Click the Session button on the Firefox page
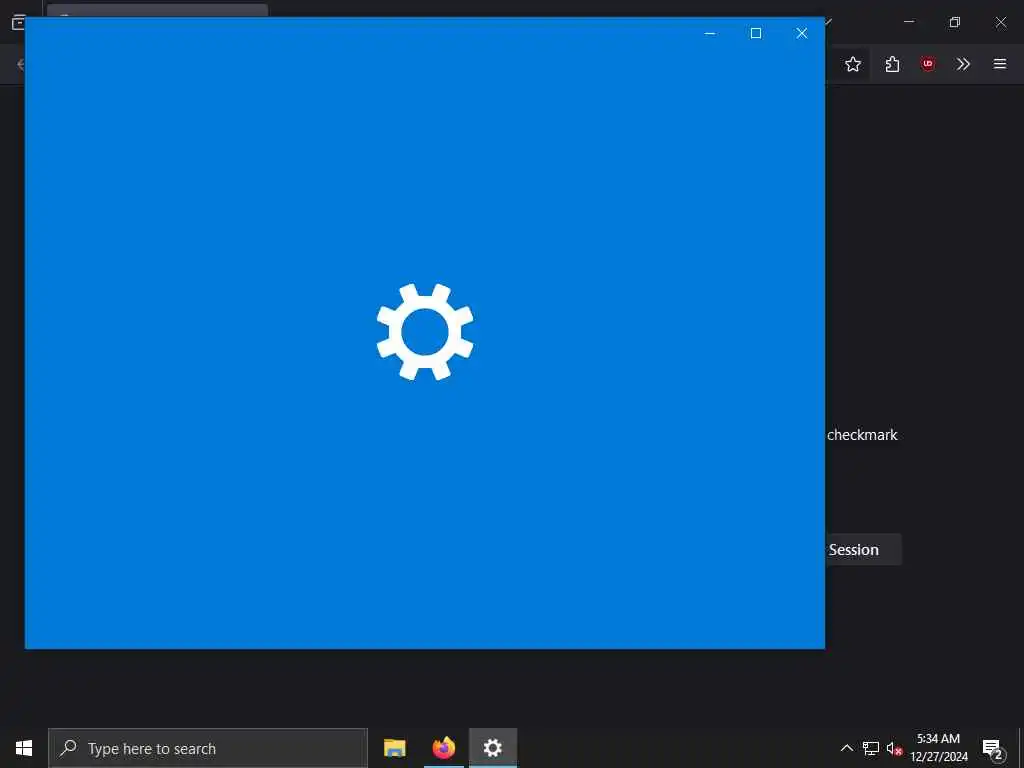Image resolution: width=1024 pixels, height=768 pixels. coord(863,550)
